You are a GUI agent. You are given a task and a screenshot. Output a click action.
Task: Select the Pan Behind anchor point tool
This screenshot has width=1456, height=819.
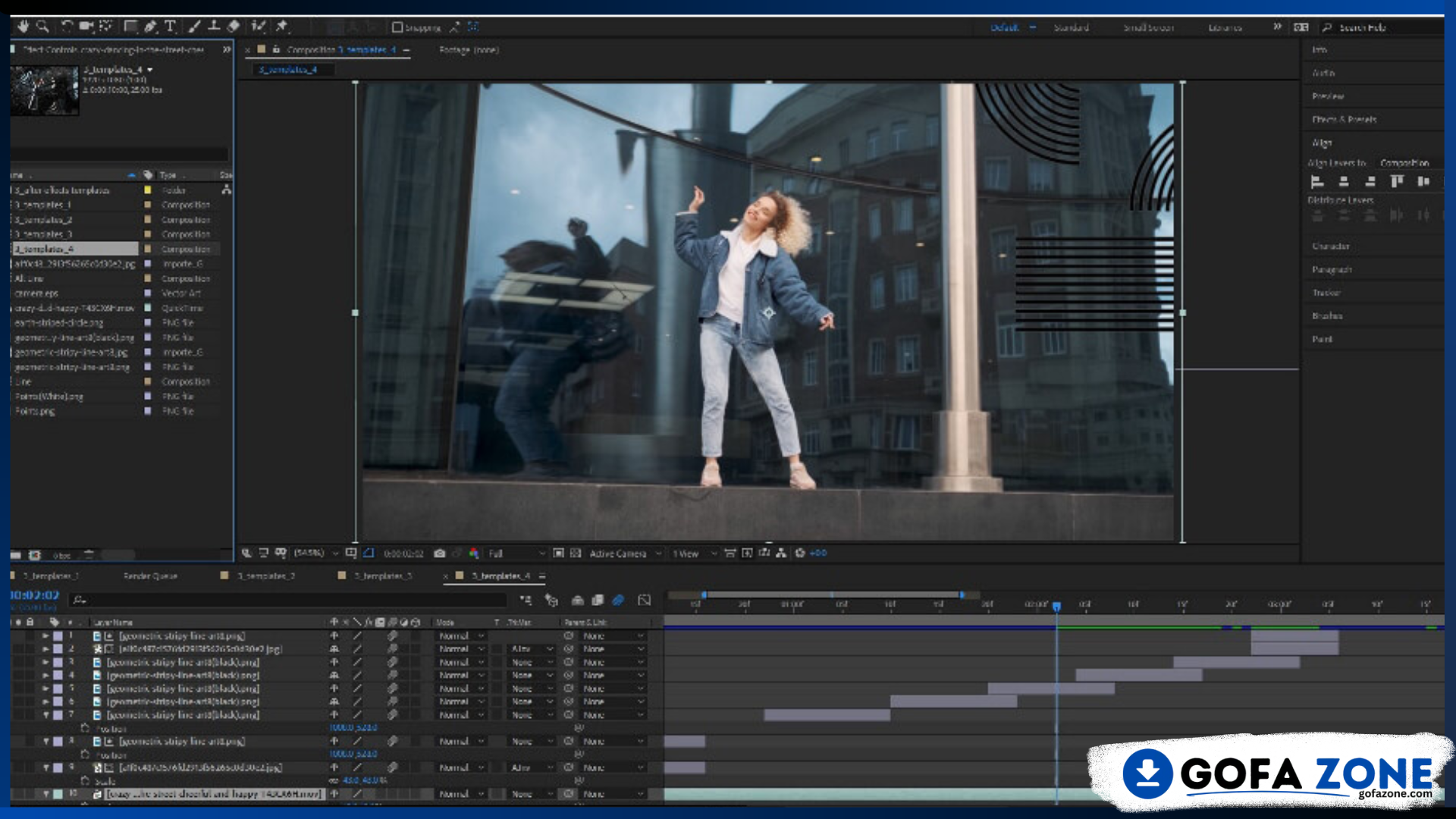click(x=105, y=27)
